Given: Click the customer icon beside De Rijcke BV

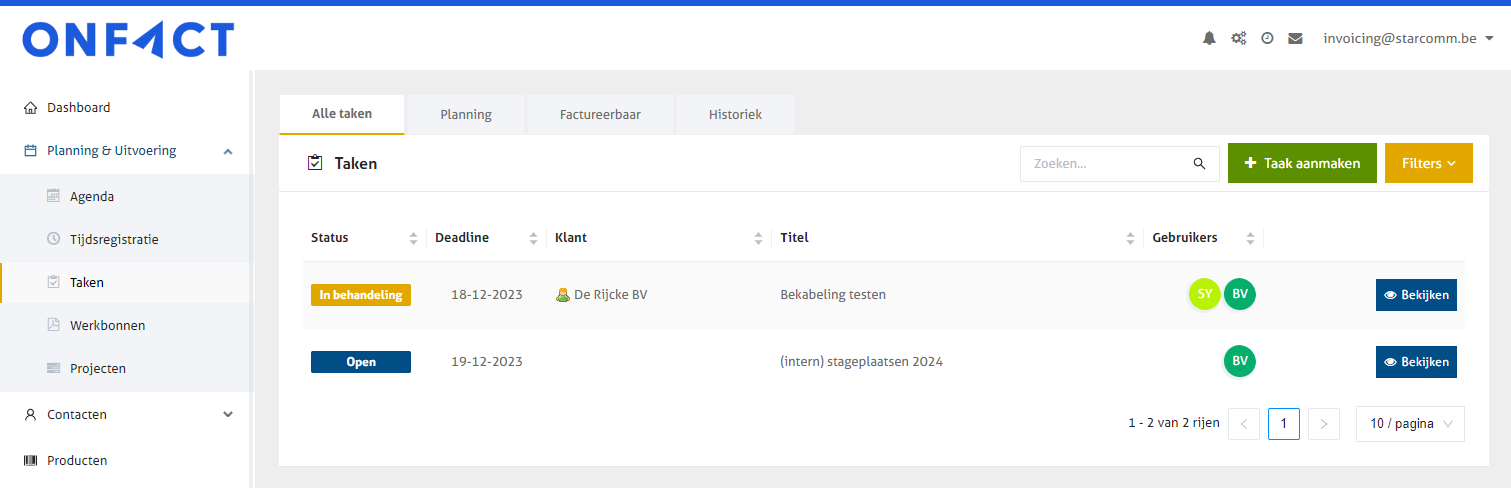Looking at the screenshot, I should click(563, 294).
